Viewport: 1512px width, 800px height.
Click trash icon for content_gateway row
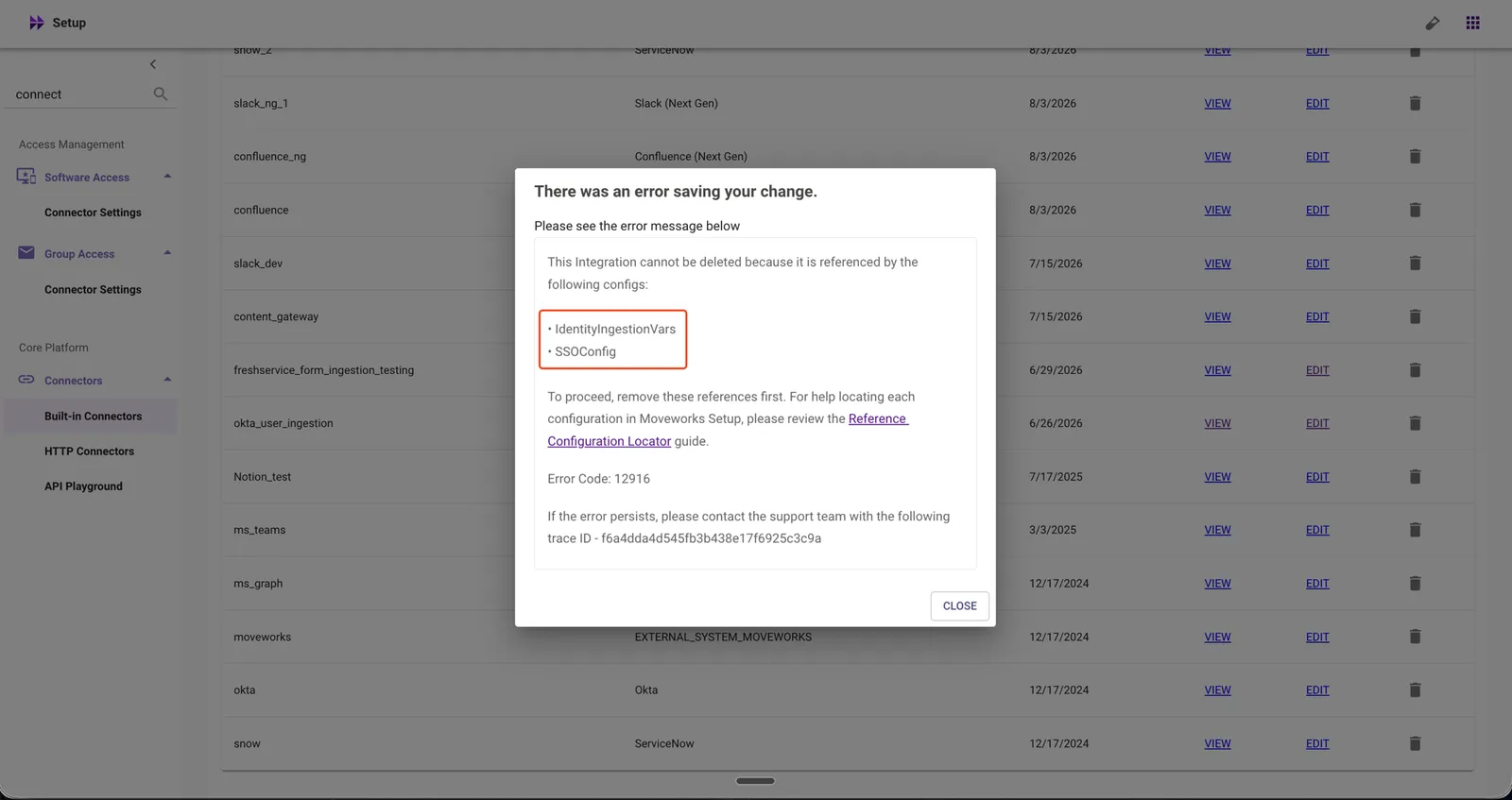1415,316
